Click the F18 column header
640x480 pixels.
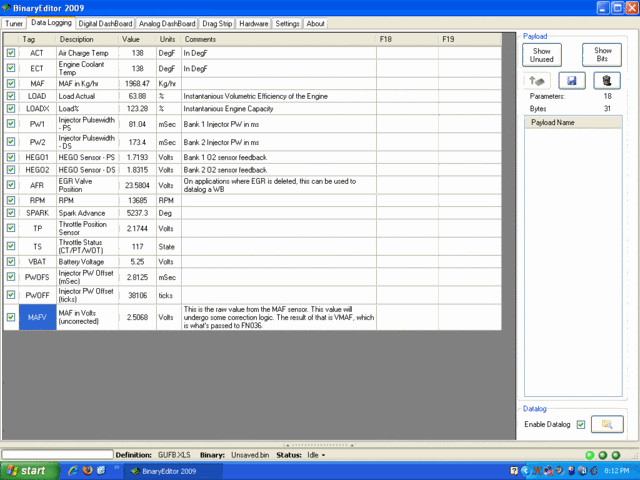pos(407,39)
